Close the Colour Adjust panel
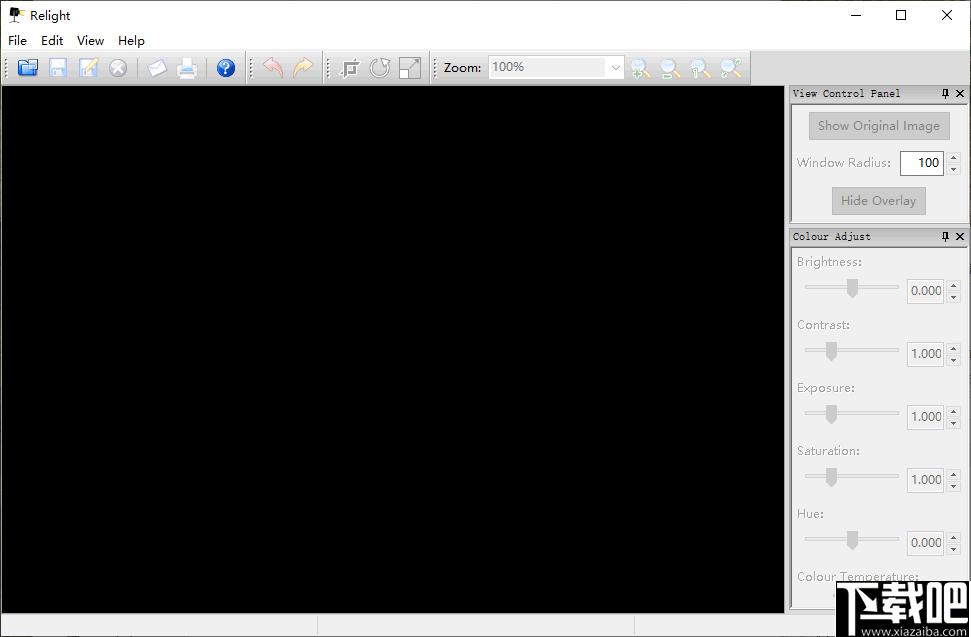Viewport: 971px width, 637px height. pyautogui.click(x=960, y=236)
